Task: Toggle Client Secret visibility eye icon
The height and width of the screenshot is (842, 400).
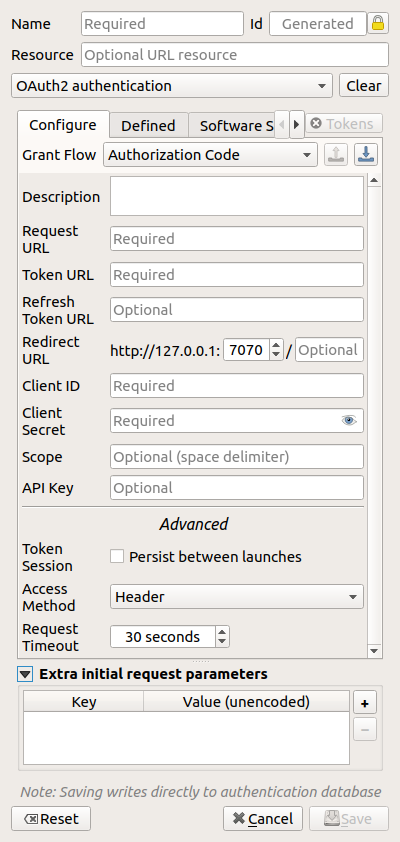Action: [x=349, y=420]
